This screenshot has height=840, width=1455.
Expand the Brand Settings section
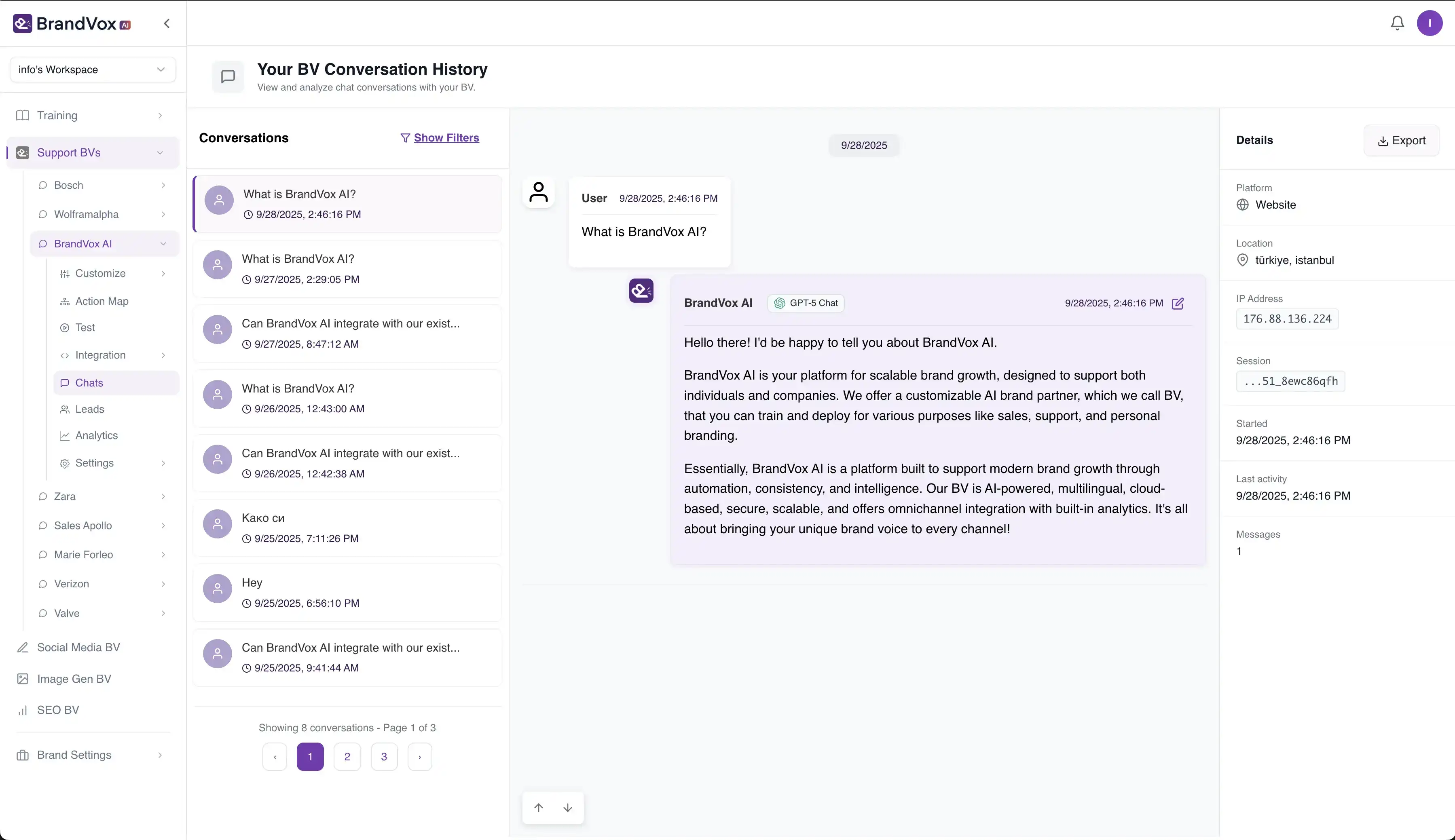[160, 755]
